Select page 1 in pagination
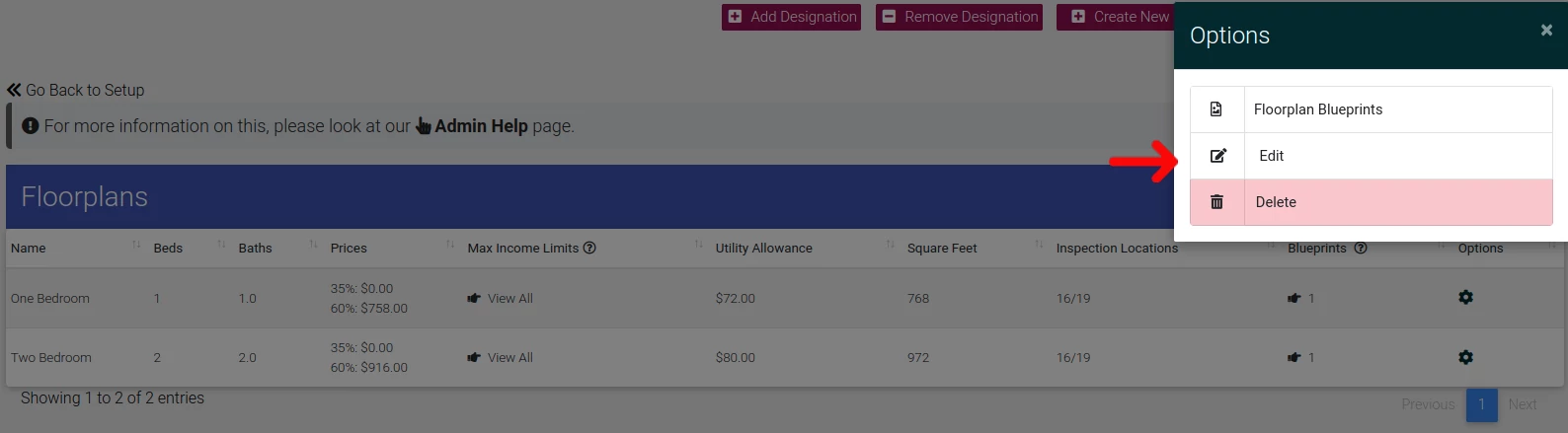1568x433 pixels. point(1482,404)
